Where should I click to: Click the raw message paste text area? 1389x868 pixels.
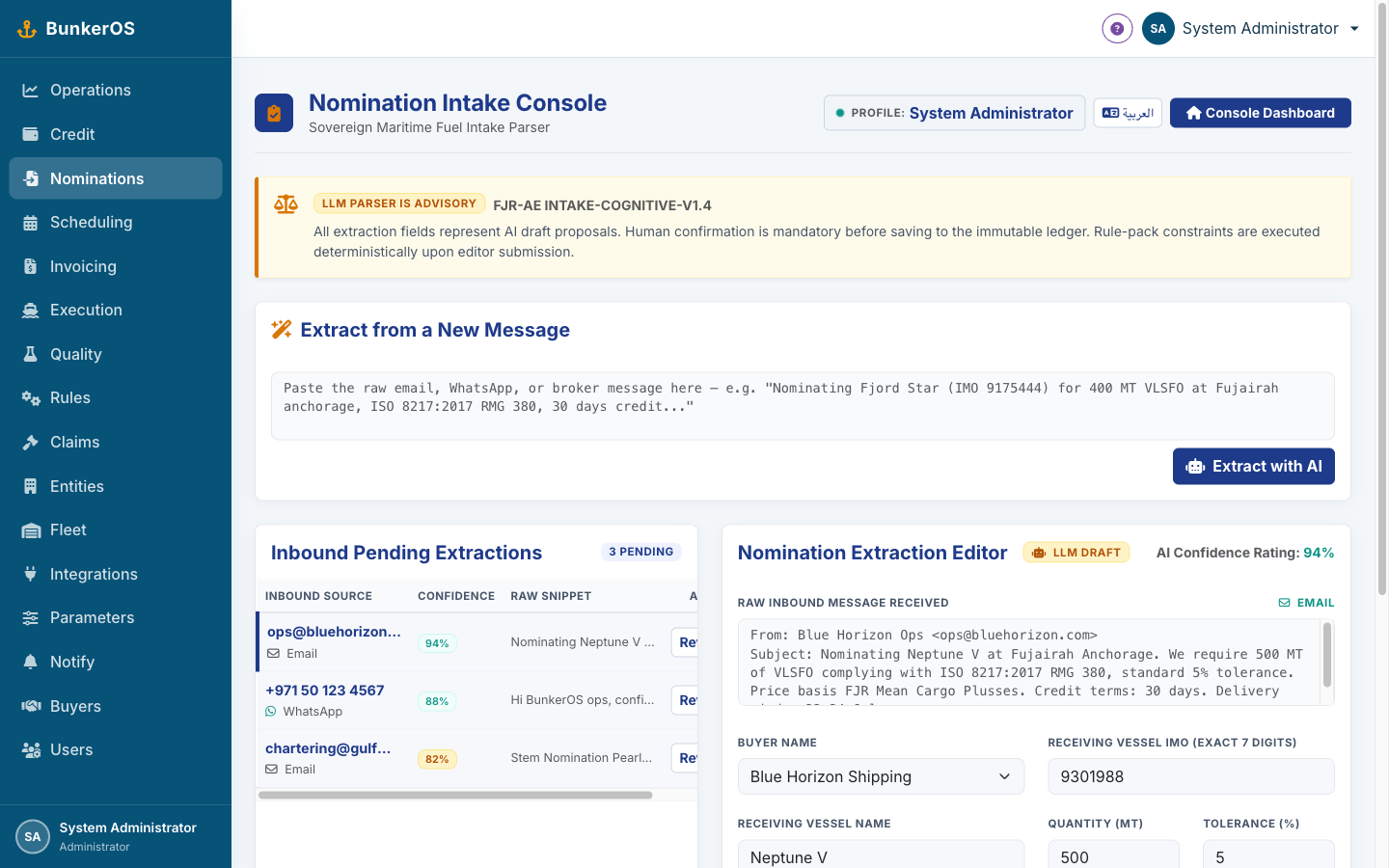click(x=803, y=406)
